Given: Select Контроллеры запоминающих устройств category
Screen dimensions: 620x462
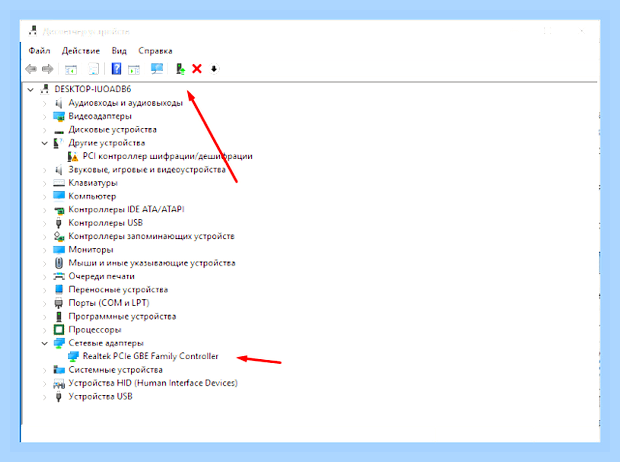Looking at the screenshot, I should pos(151,236).
